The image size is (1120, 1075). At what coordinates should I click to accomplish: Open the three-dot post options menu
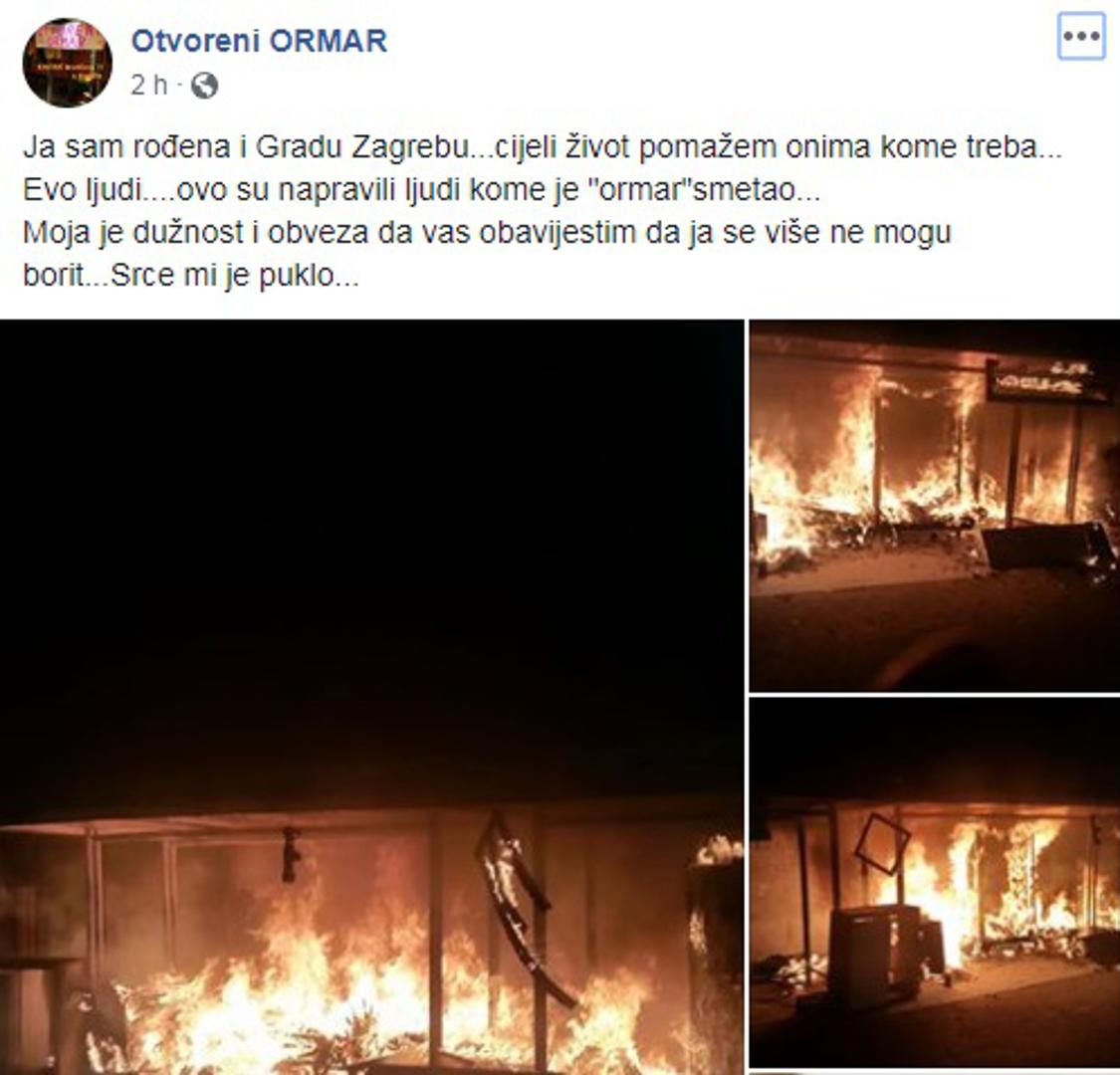click(x=1081, y=36)
